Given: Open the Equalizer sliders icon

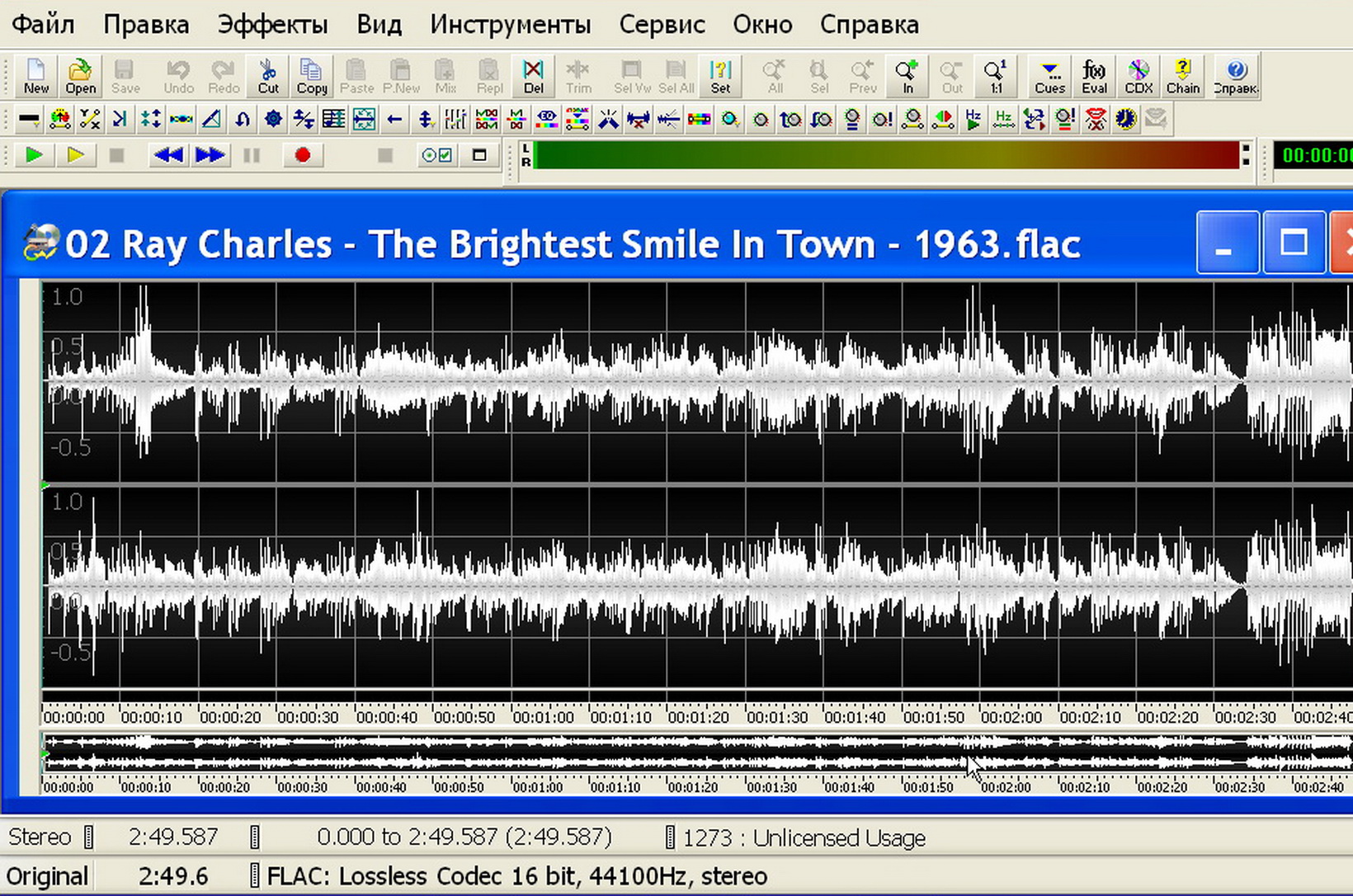Looking at the screenshot, I should click(x=455, y=120).
